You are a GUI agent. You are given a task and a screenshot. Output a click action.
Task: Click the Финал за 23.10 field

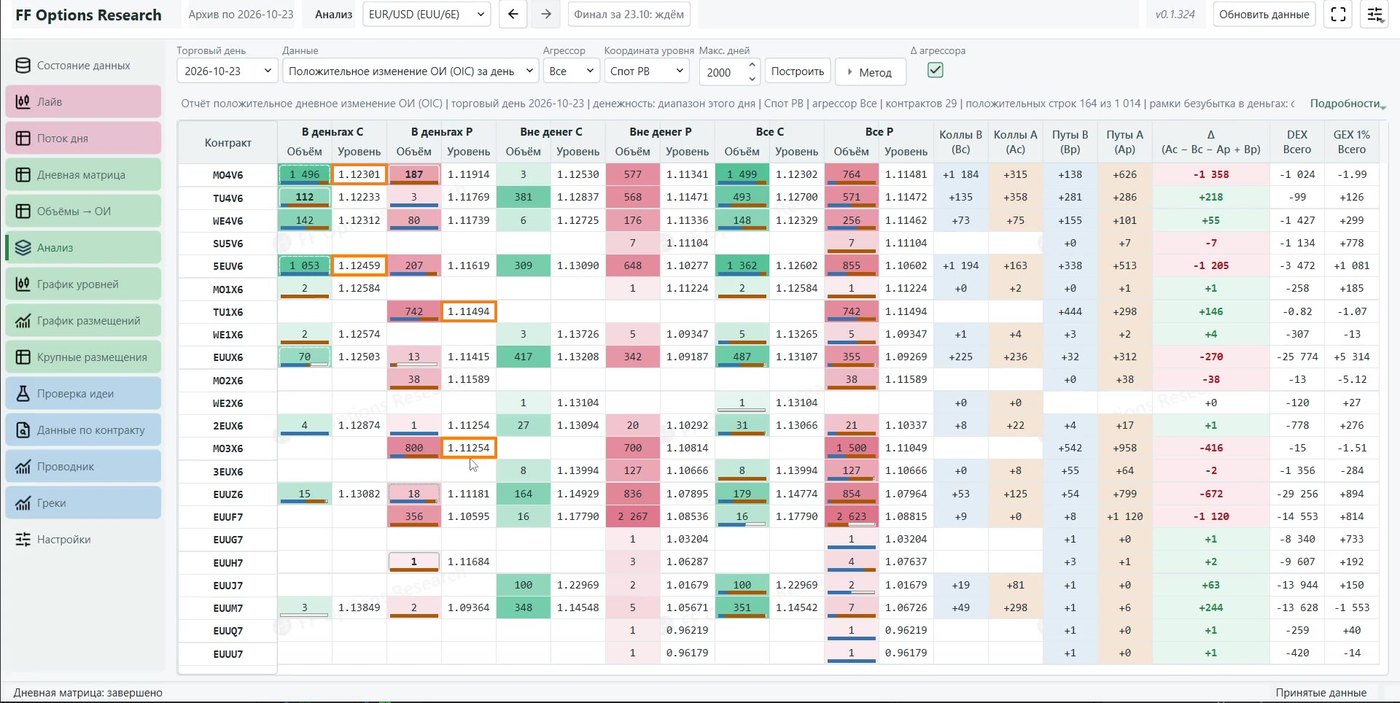[629, 14]
